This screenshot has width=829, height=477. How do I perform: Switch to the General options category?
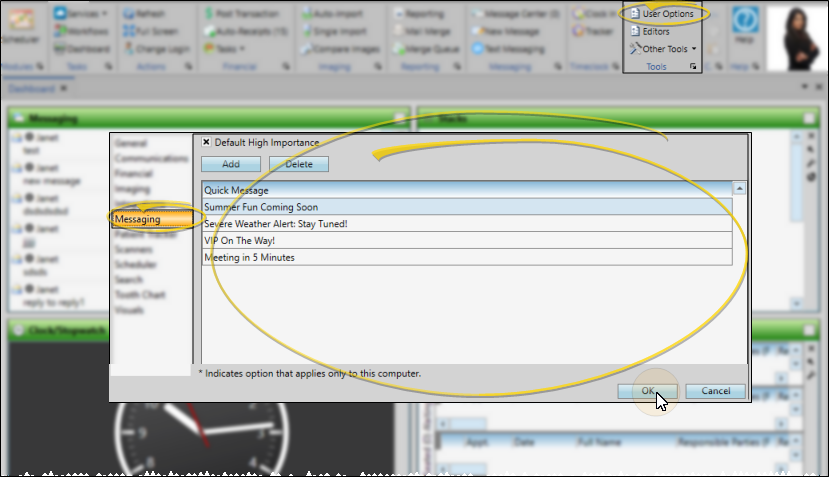click(x=131, y=144)
